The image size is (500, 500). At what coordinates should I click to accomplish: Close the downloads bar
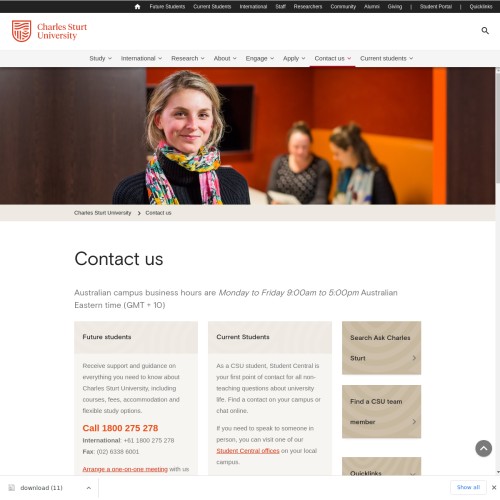point(494,487)
